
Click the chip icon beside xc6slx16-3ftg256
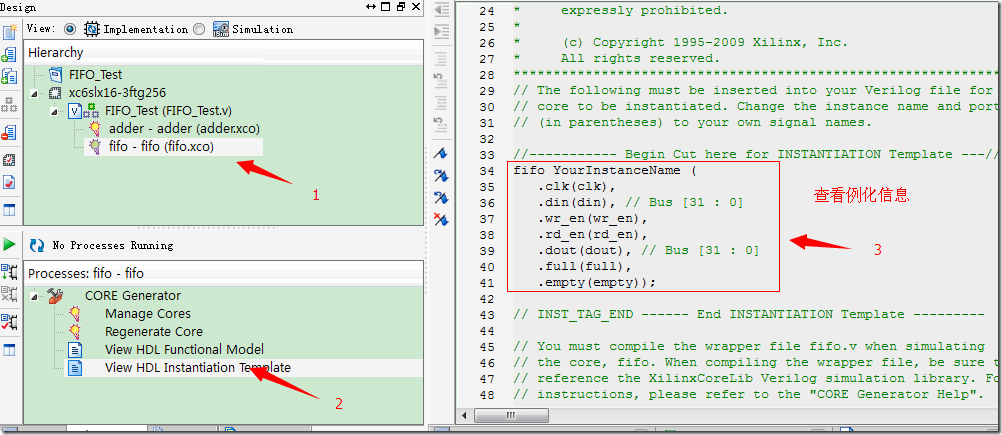point(55,93)
